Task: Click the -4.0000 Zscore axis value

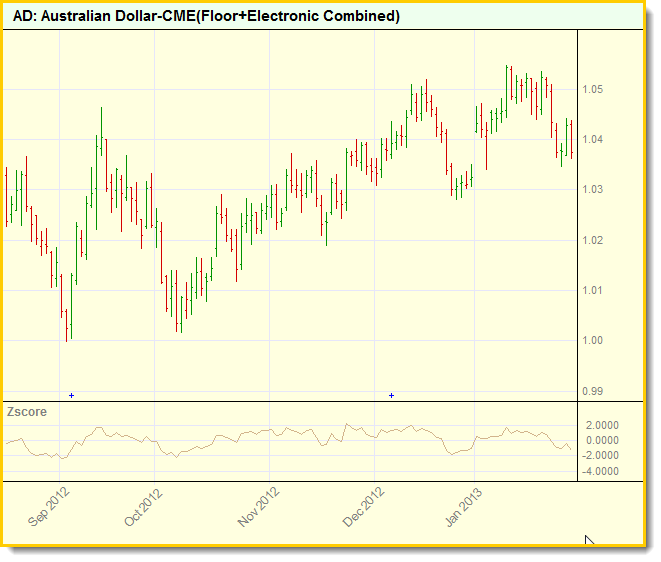Action: pyautogui.click(x=600, y=470)
